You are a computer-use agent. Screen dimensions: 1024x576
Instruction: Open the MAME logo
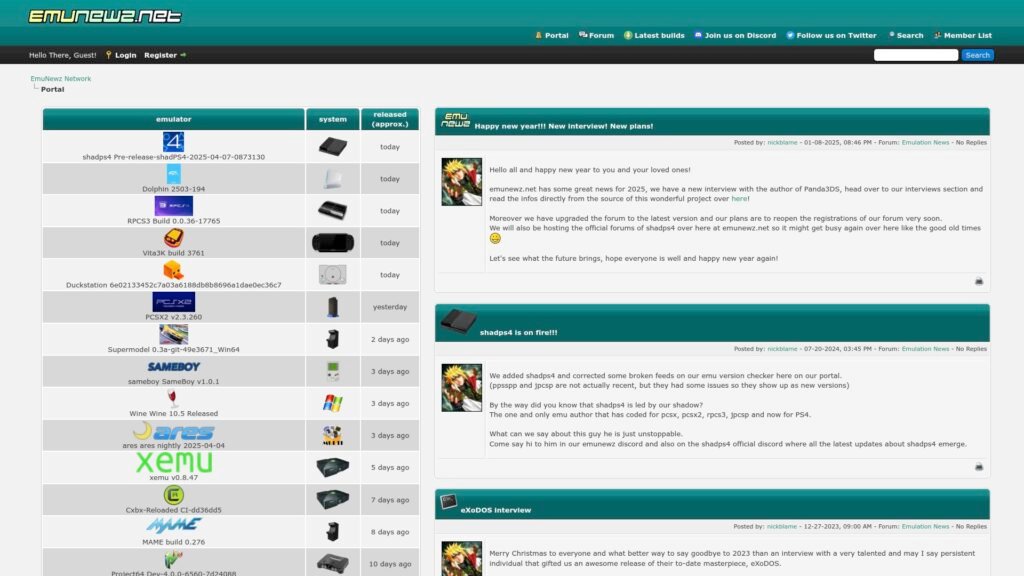tap(174, 526)
